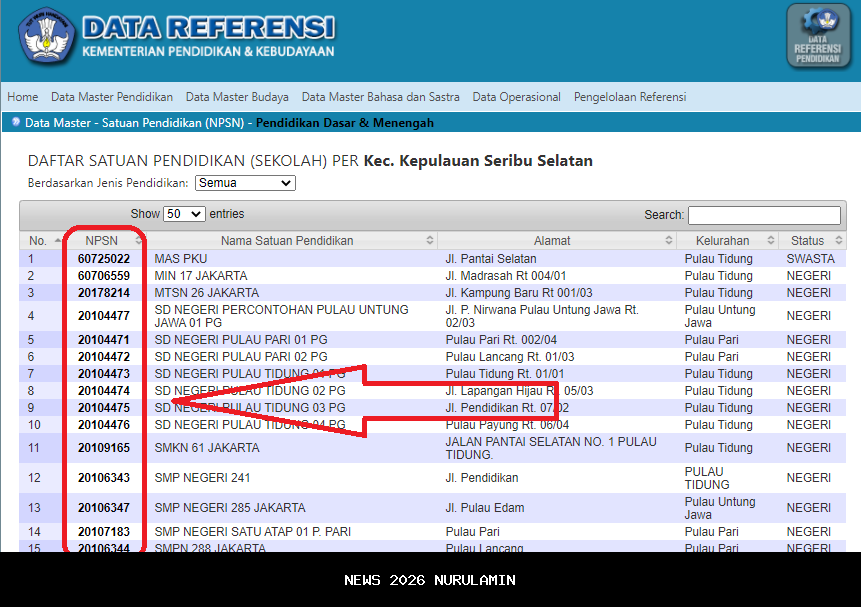Image resolution: width=861 pixels, height=607 pixels.
Task: Sort by Nama Satuan Pendidikan sort arrows
Action: (429, 241)
